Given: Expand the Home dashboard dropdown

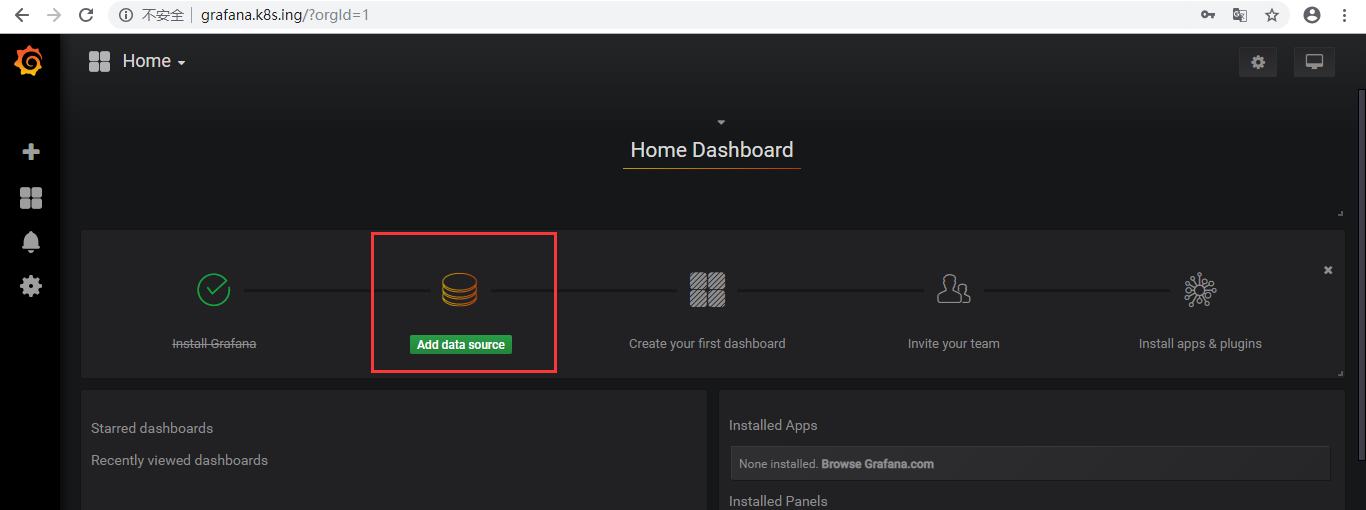Looking at the screenshot, I should pyautogui.click(x=154, y=62).
